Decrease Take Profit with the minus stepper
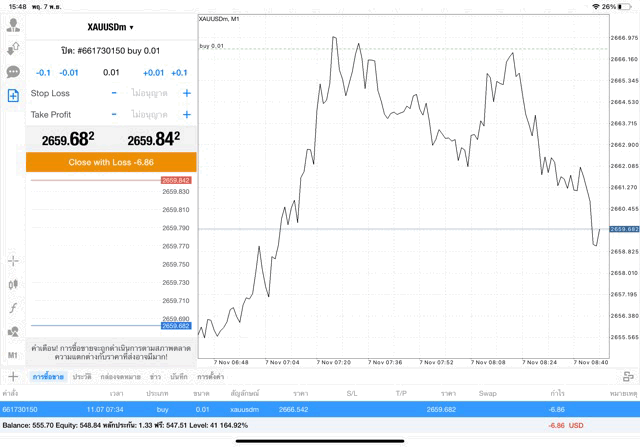The height and width of the screenshot is (447, 640). 114,115
